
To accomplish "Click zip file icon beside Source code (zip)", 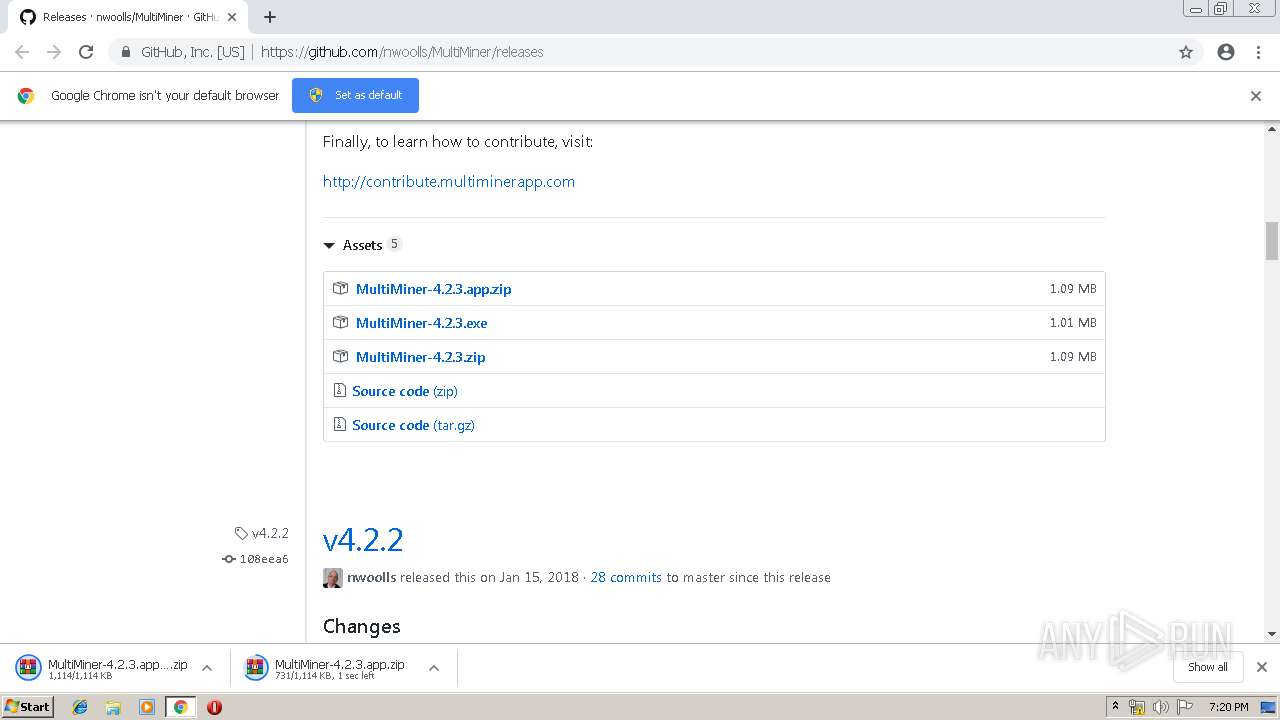I will [340, 390].
